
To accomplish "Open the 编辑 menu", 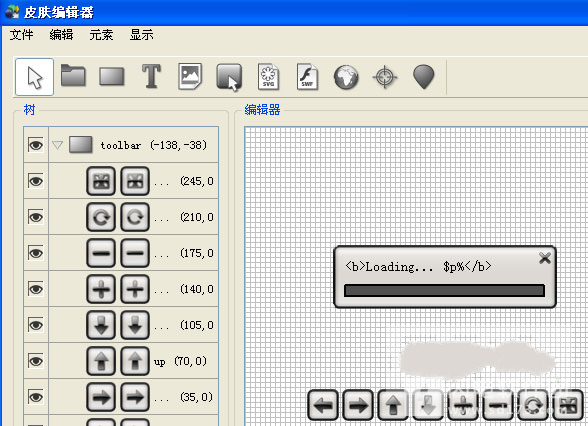I will coord(61,35).
